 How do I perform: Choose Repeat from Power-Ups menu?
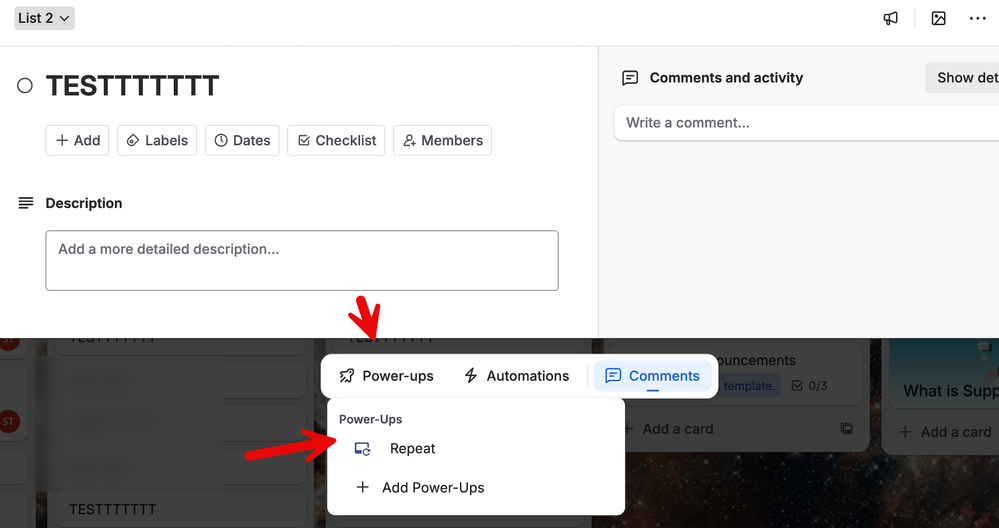pyautogui.click(x=475, y=448)
